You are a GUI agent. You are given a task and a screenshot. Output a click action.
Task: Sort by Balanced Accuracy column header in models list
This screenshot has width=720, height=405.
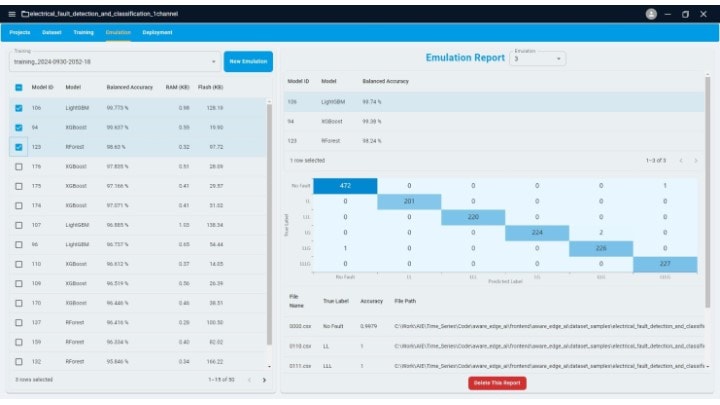(130, 87)
